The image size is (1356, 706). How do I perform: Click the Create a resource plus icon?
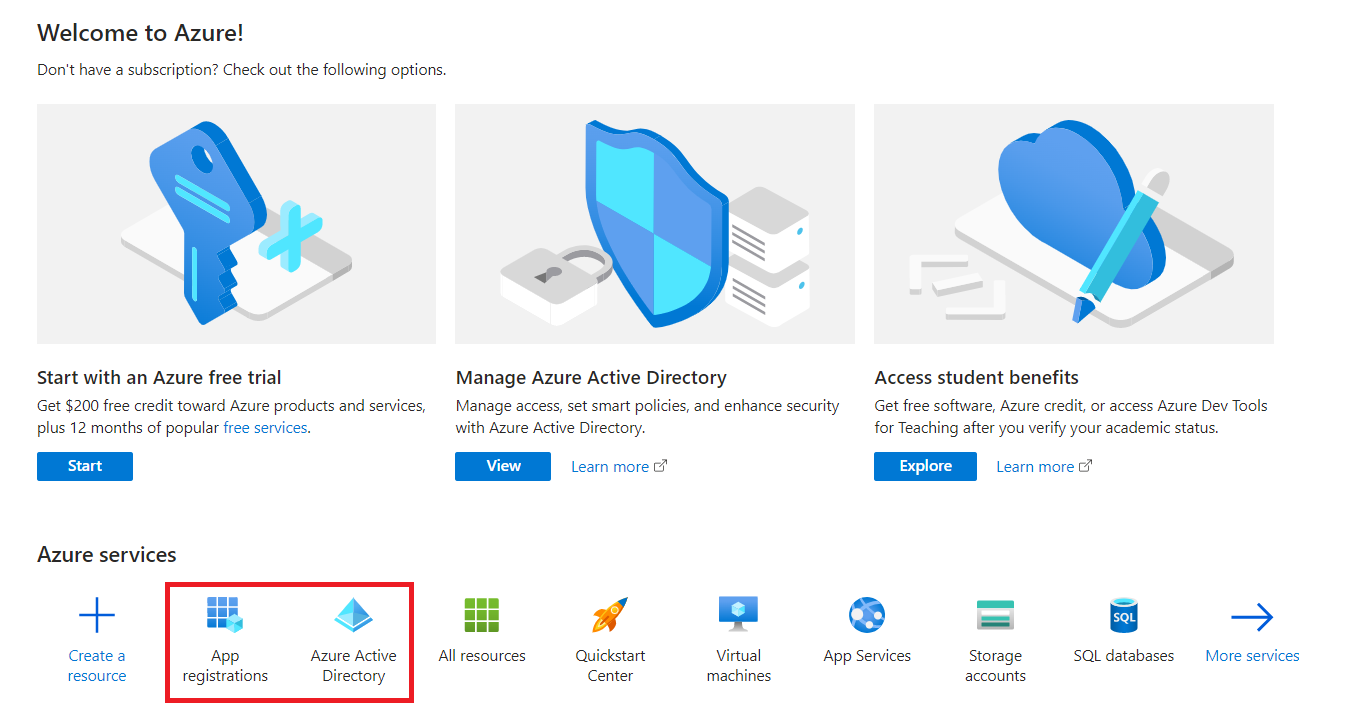coord(97,615)
